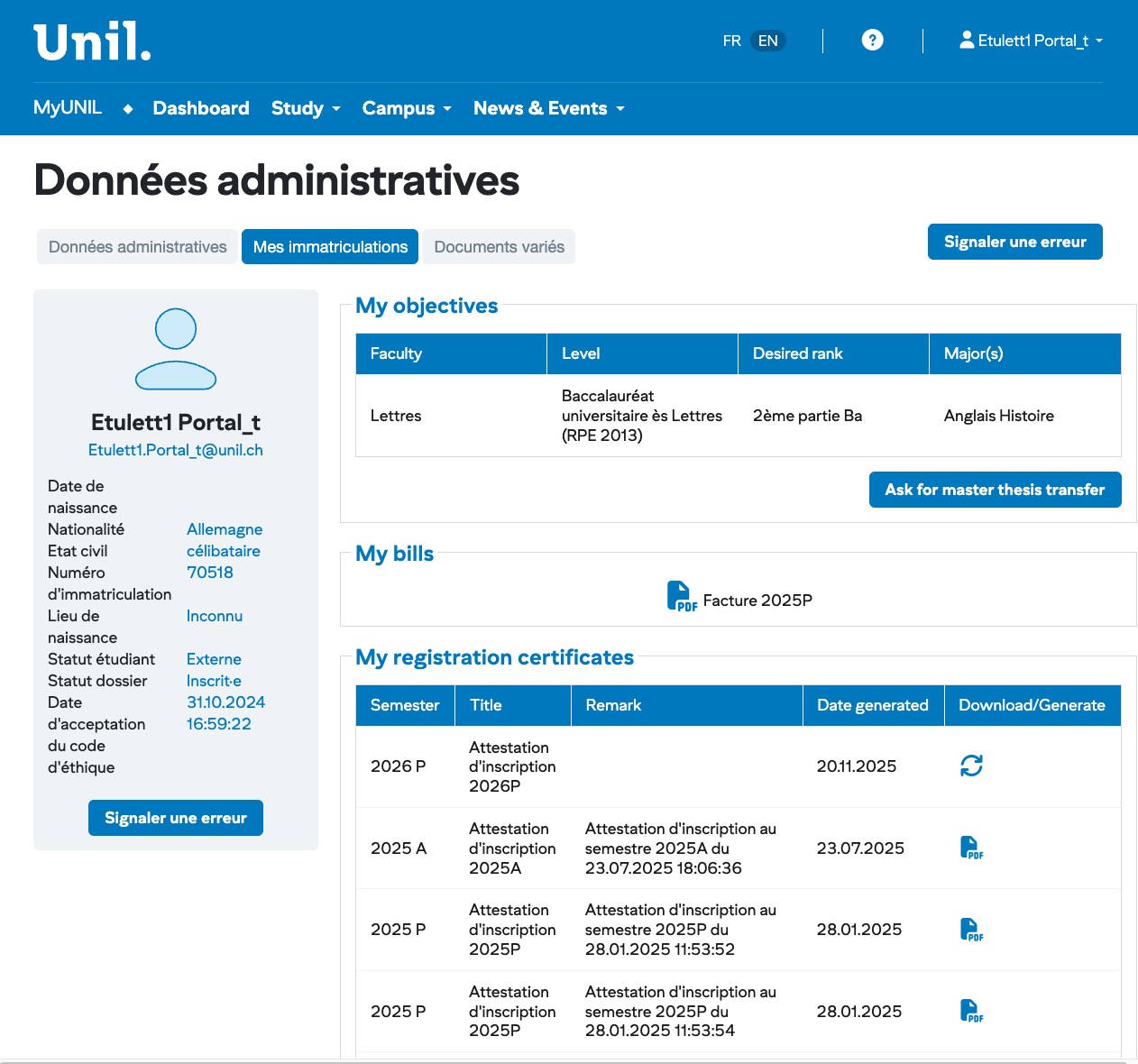Expand the Study menu
Image resolution: width=1138 pixels, height=1064 pixels.
coord(306,108)
